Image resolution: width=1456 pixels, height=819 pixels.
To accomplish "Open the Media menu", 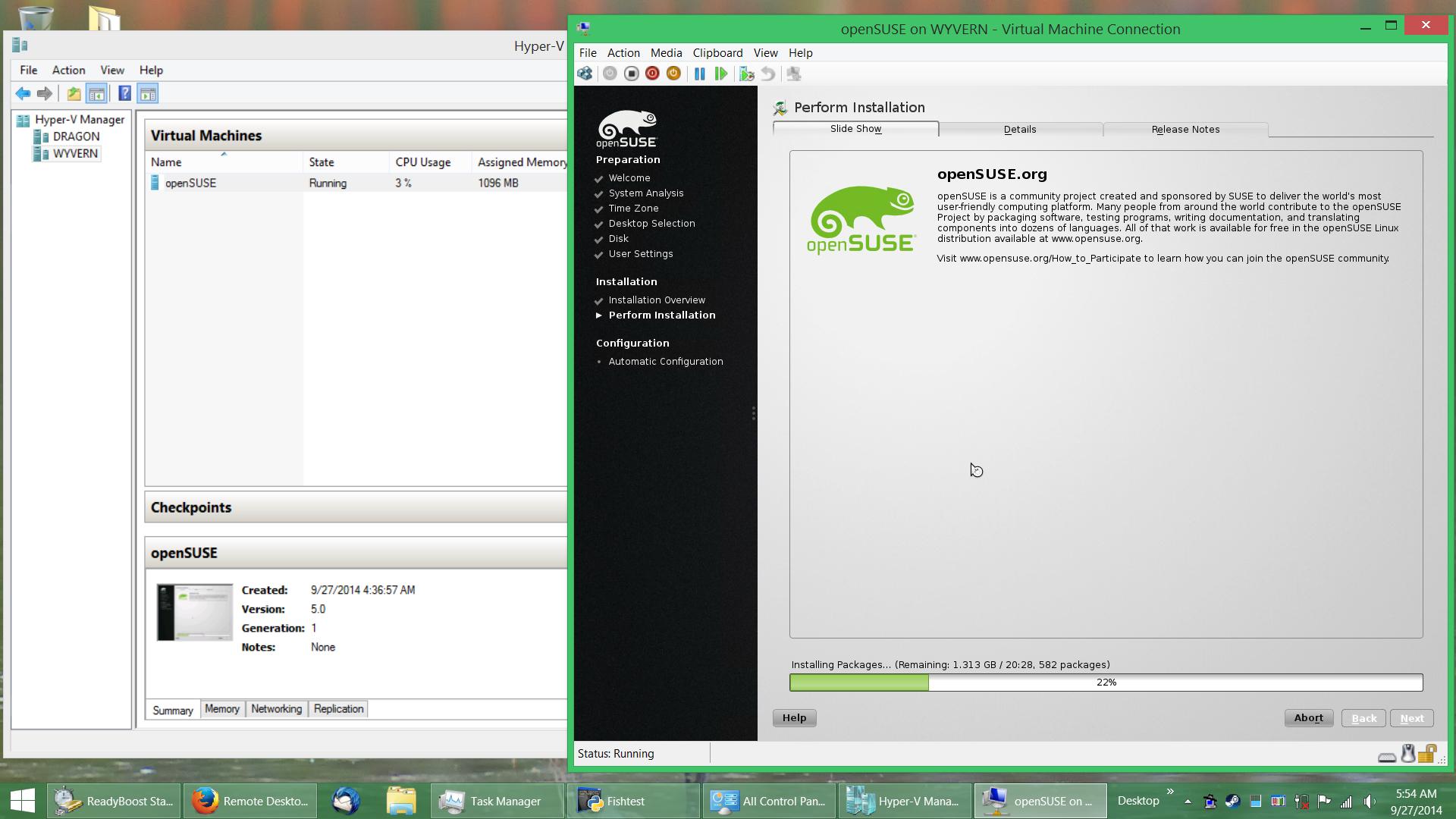I will click(x=666, y=53).
